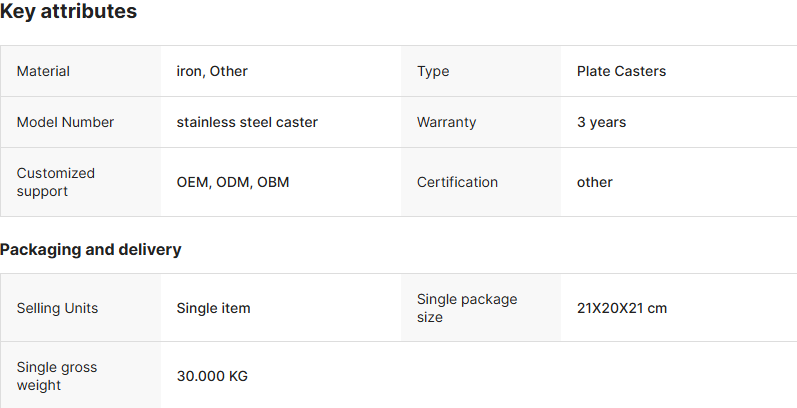Select the Single package size label
The height and width of the screenshot is (408, 797).
click(467, 308)
